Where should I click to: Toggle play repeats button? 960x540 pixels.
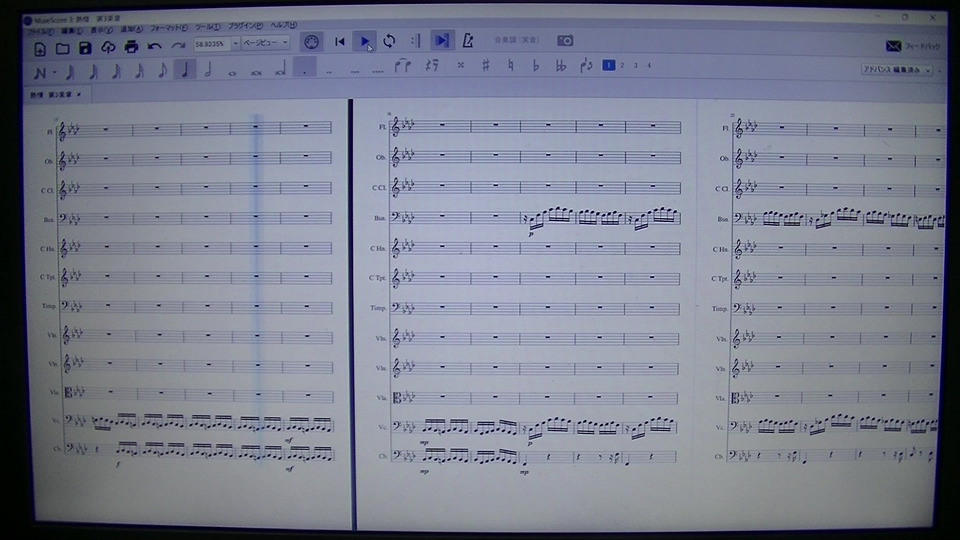click(416, 40)
